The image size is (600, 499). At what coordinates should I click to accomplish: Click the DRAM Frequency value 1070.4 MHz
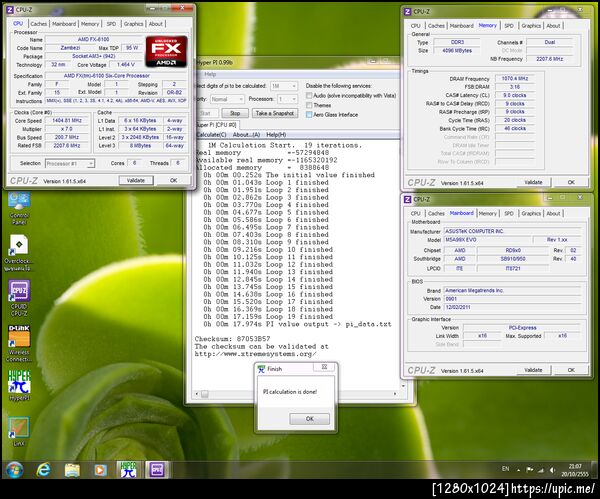pyautogui.click(x=515, y=78)
